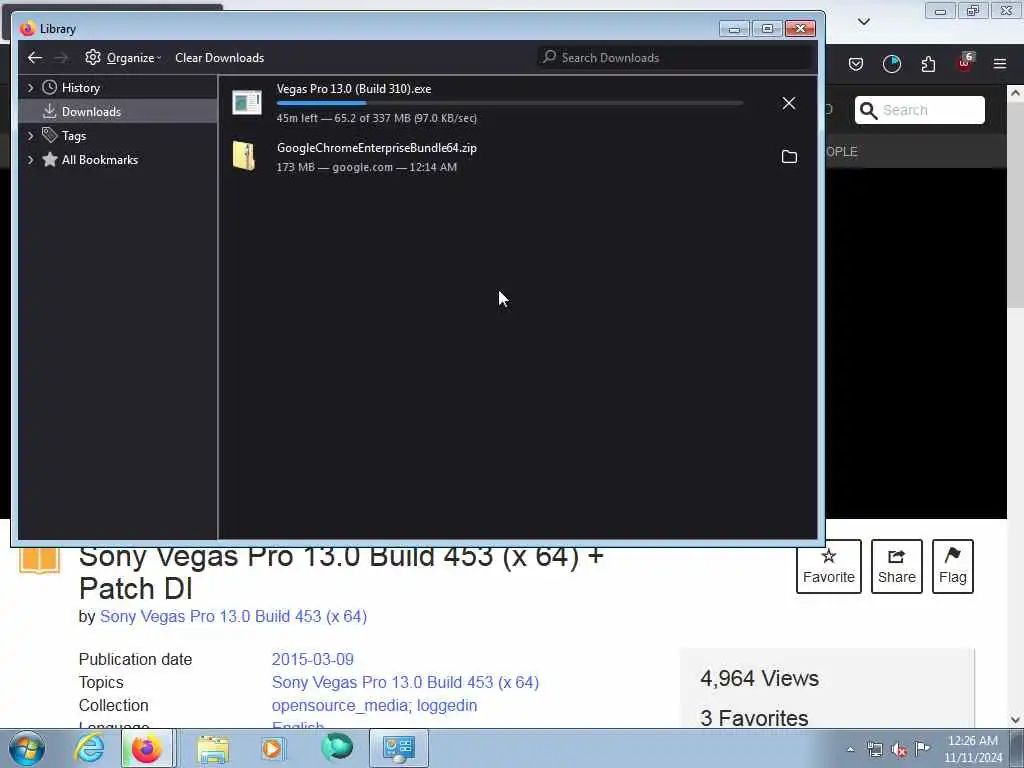The height and width of the screenshot is (768, 1024).
Task: Click the Vegas Pro download progress bar
Action: tap(509, 103)
